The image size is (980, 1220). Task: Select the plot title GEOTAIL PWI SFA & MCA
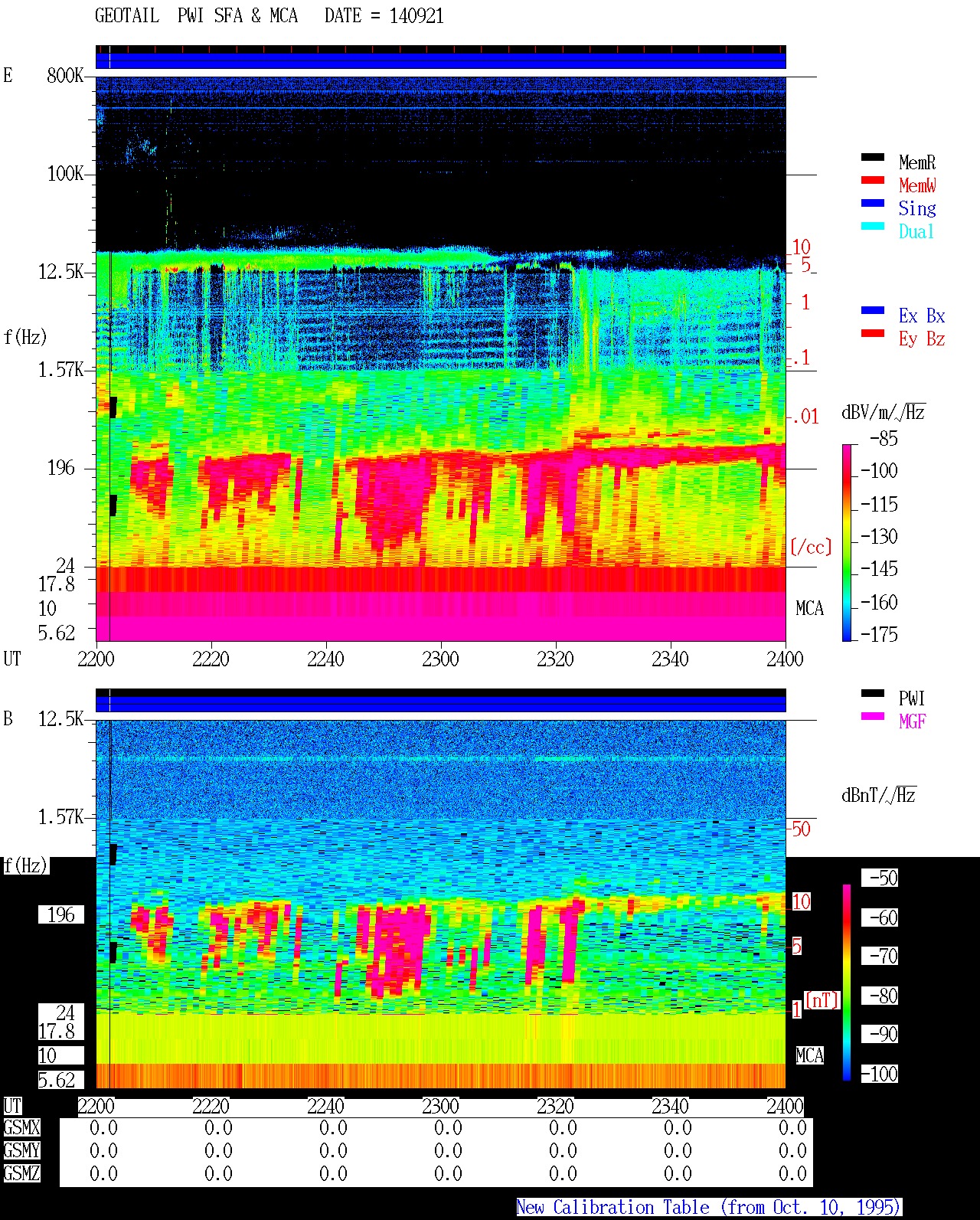click(x=196, y=16)
